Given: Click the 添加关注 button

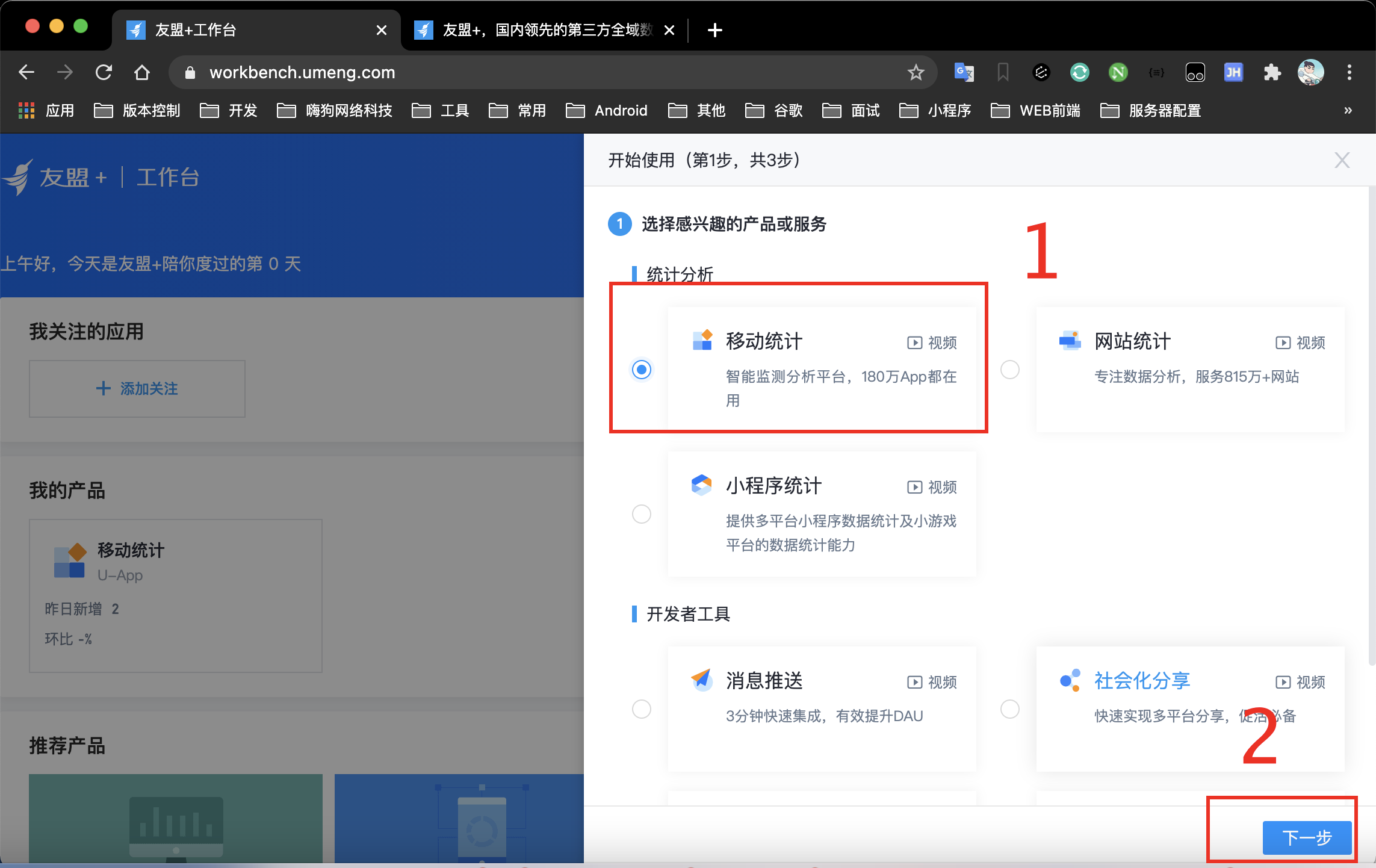Looking at the screenshot, I should point(137,389).
